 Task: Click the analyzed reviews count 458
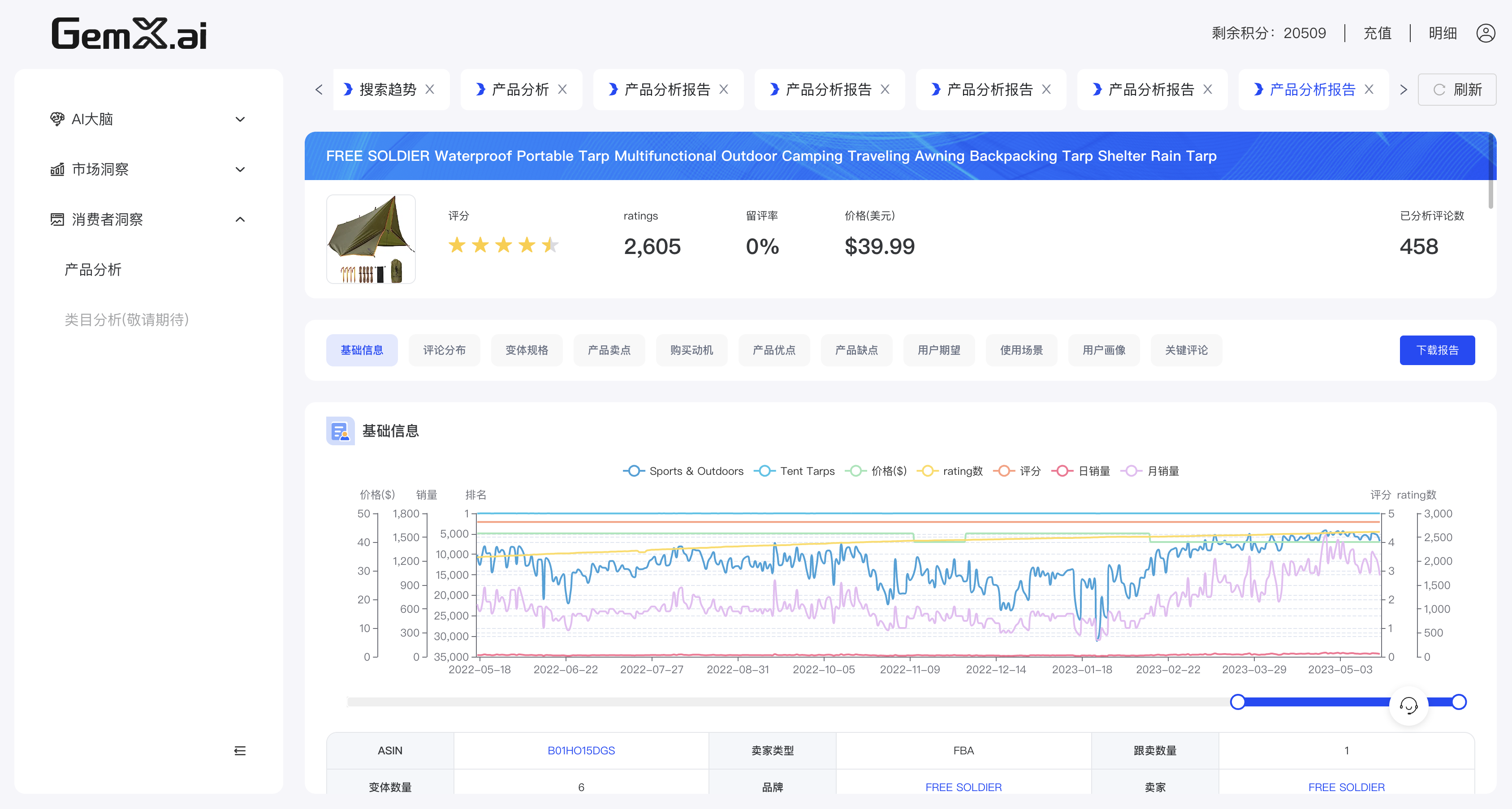1419,246
